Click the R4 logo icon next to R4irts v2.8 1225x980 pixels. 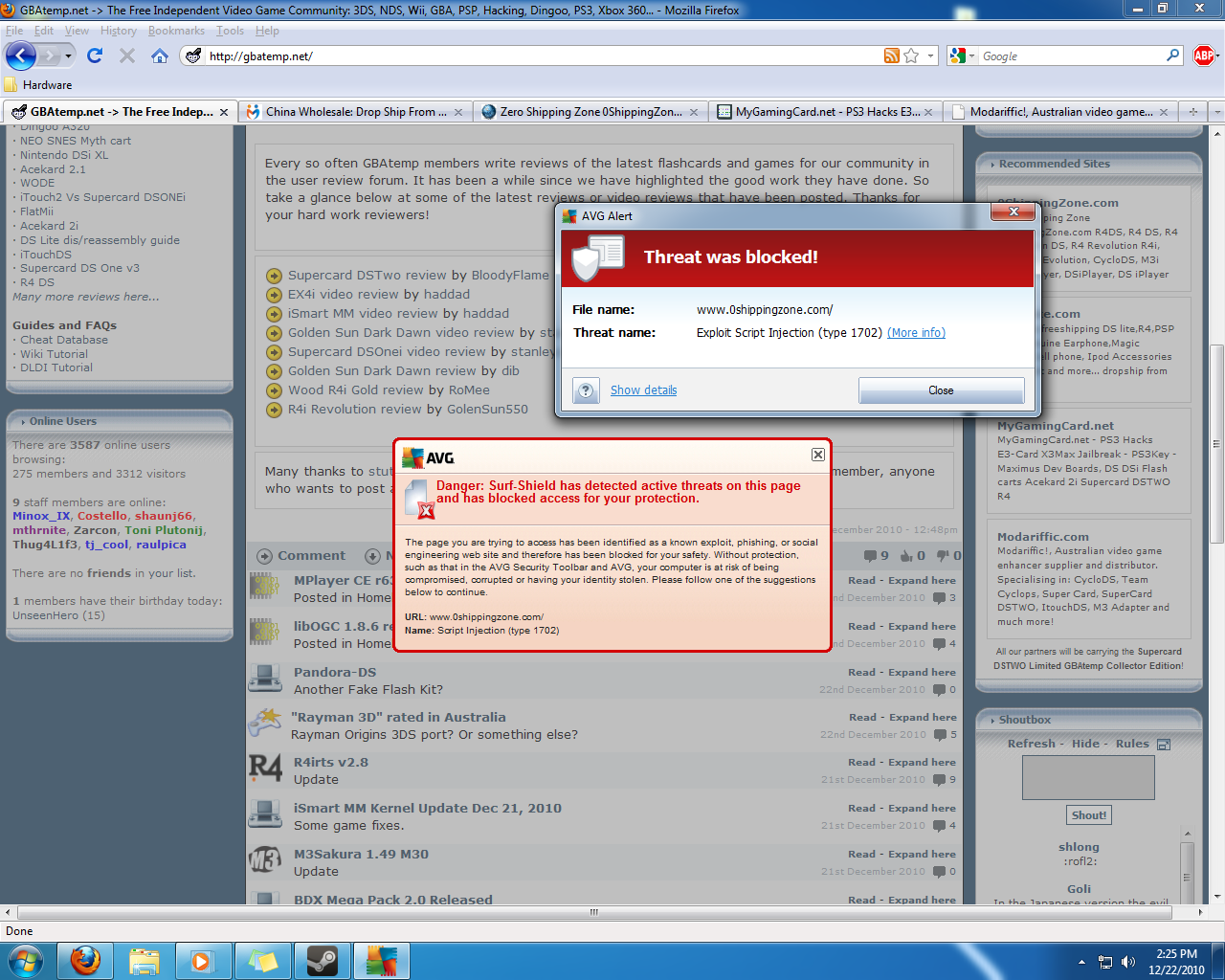[x=265, y=768]
